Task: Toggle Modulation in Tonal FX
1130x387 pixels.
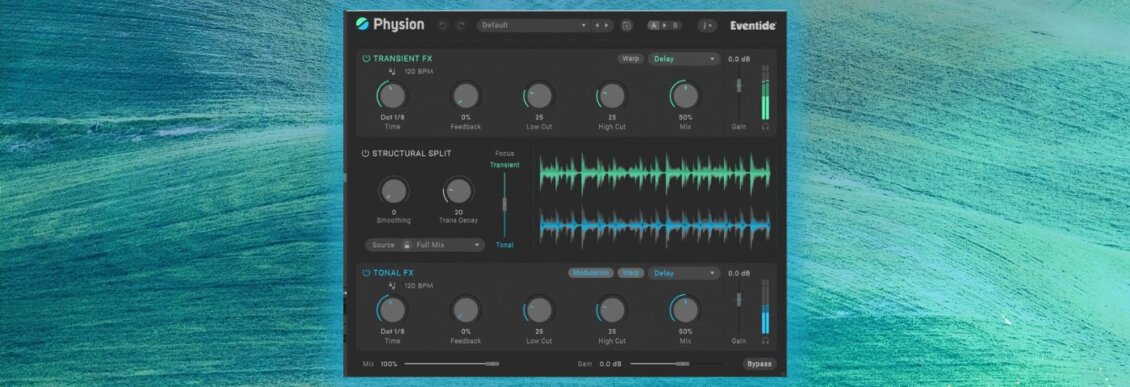Action: click(591, 273)
